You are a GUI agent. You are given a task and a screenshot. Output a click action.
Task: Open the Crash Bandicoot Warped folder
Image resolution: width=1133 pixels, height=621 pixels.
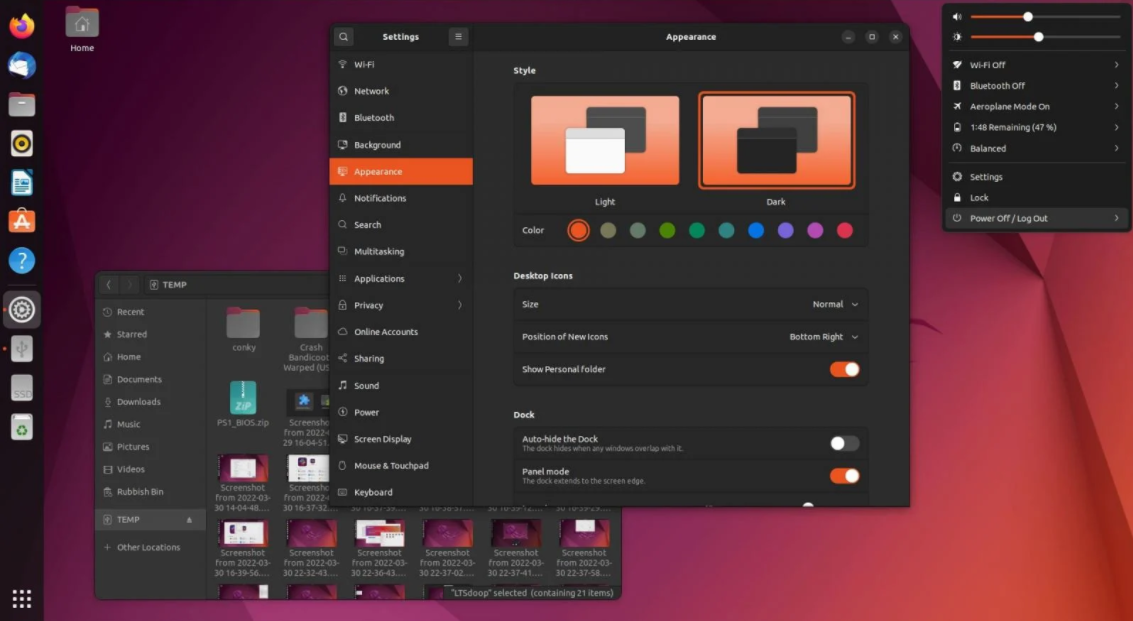point(311,340)
